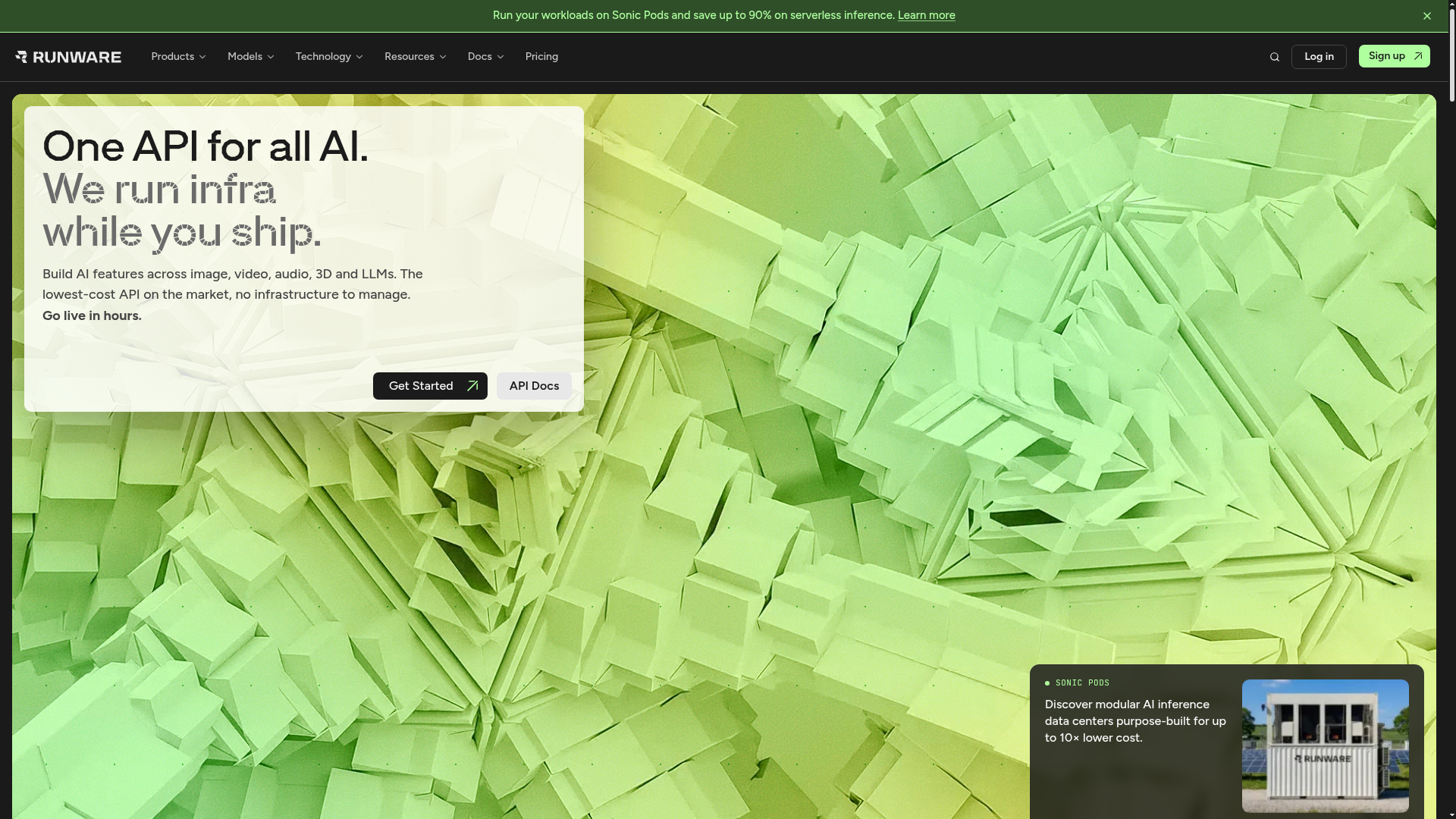Click the Log in button

pyautogui.click(x=1319, y=57)
